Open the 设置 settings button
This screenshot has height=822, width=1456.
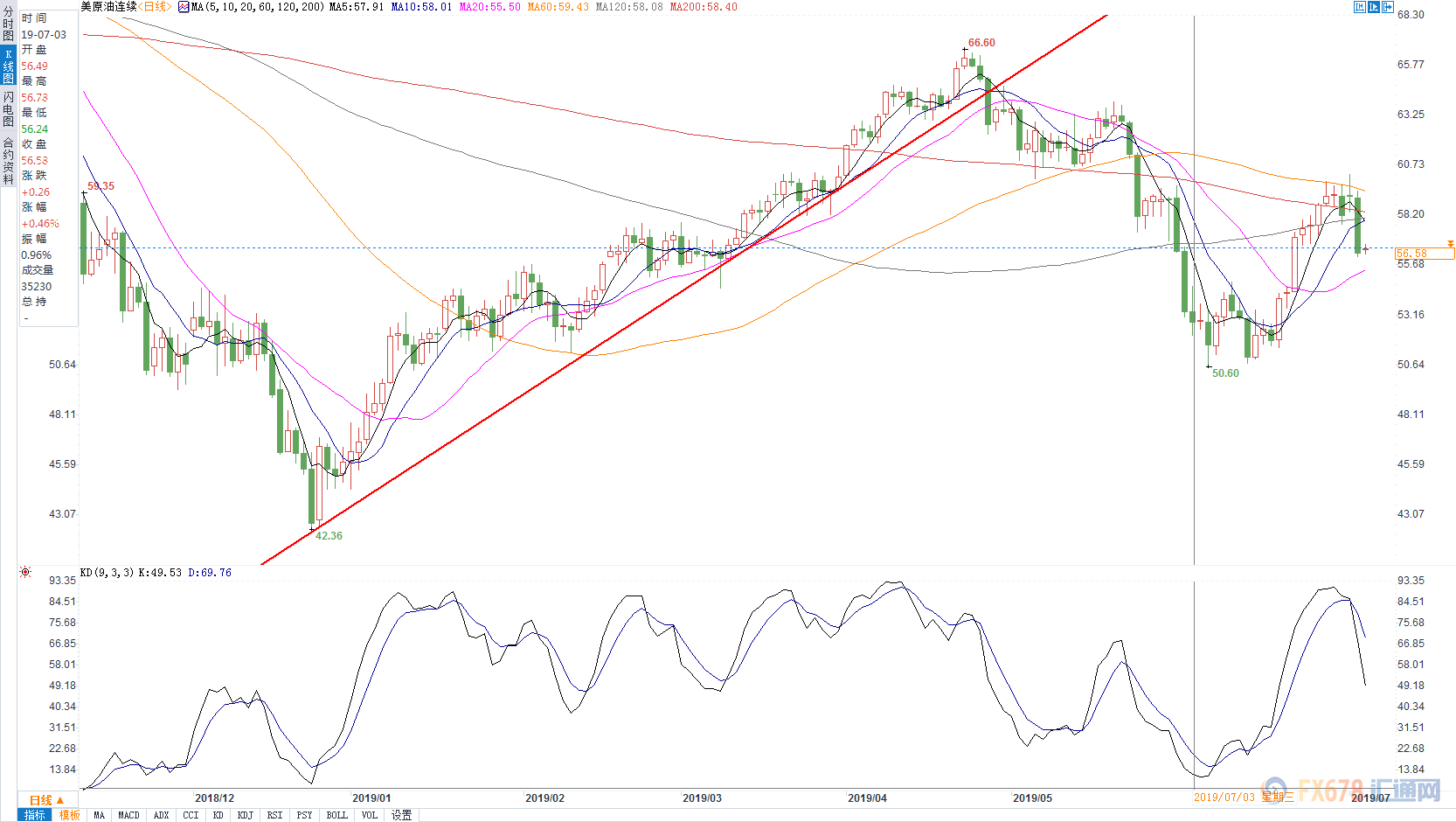401,815
